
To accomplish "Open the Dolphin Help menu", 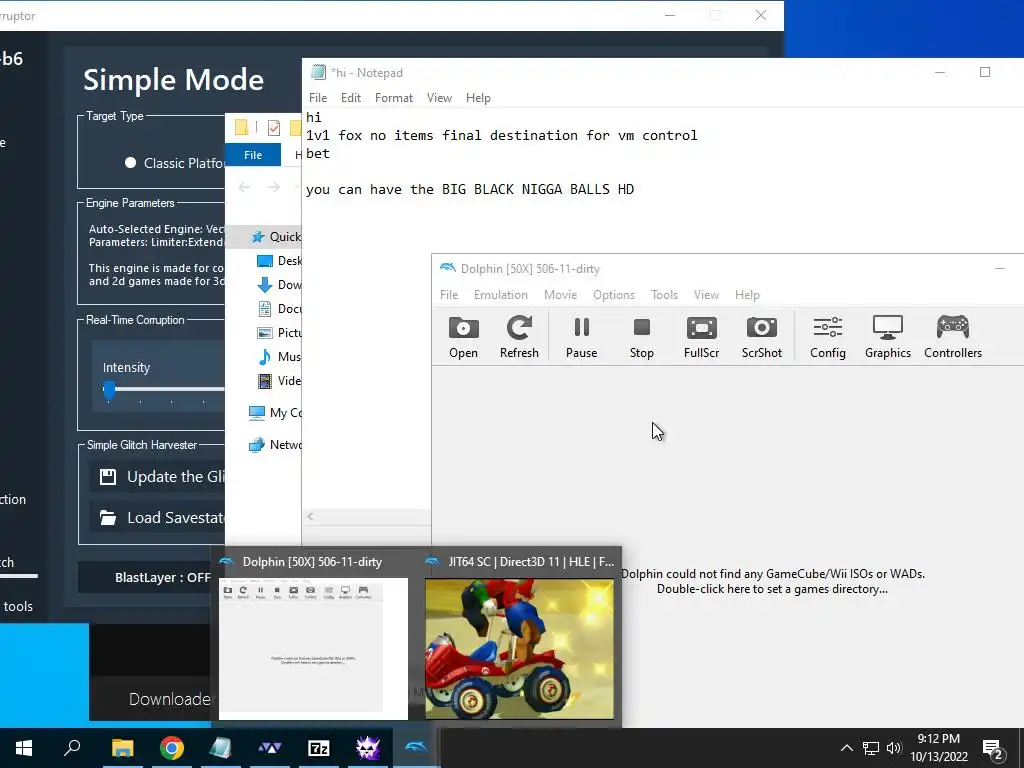I will click(x=746, y=295).
